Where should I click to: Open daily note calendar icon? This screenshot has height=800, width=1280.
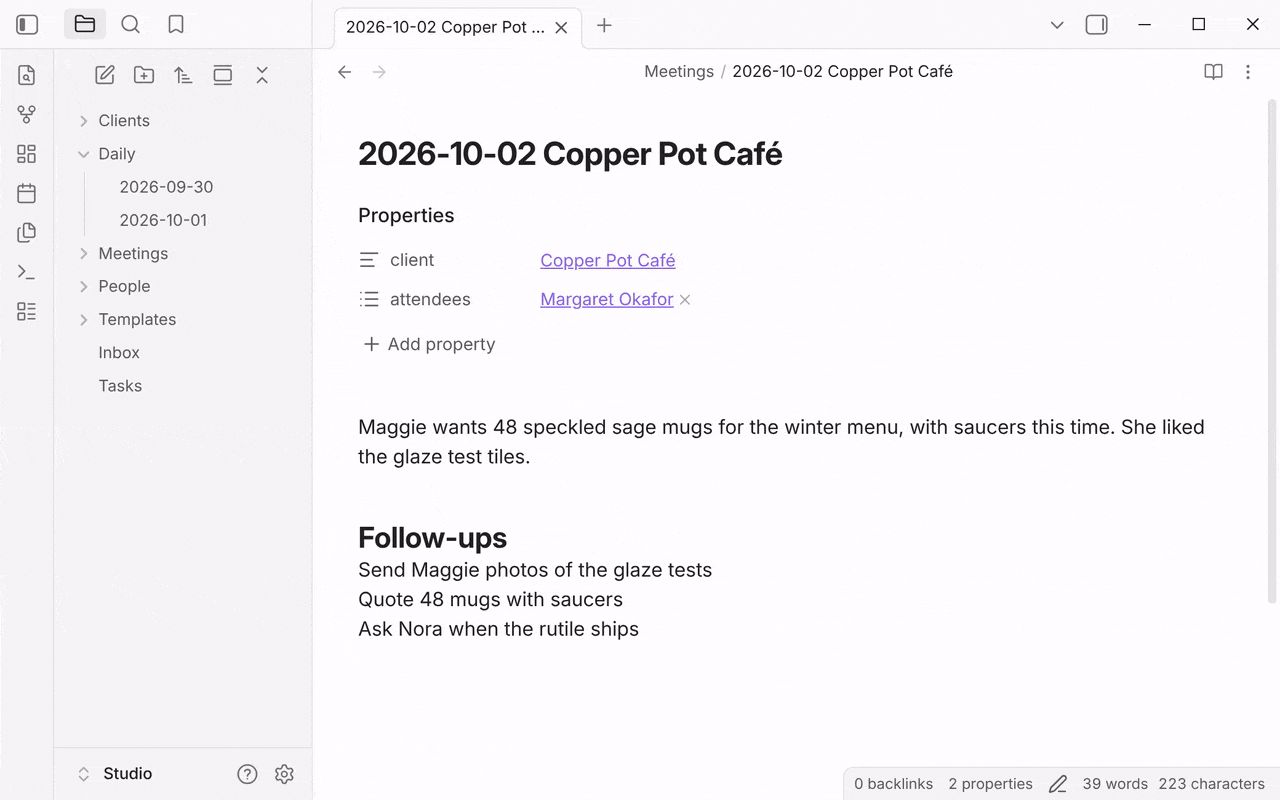pyautogui.click(x=27, y=193)
